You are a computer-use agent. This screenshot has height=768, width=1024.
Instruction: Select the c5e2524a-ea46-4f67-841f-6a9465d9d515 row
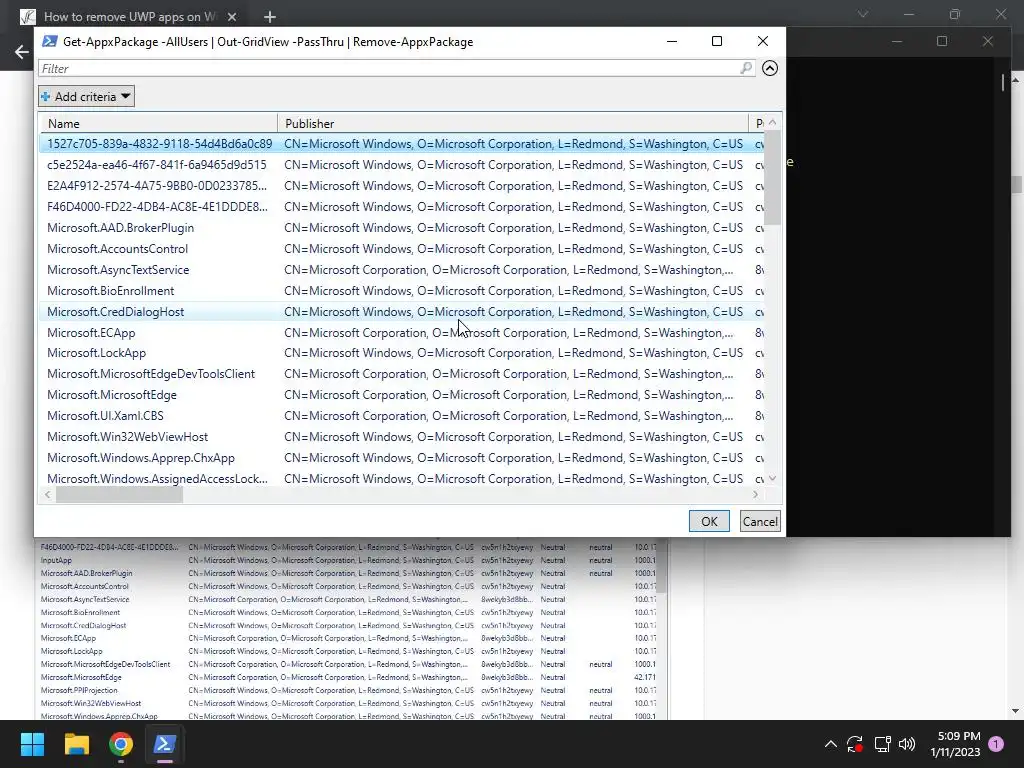[402, 165]
